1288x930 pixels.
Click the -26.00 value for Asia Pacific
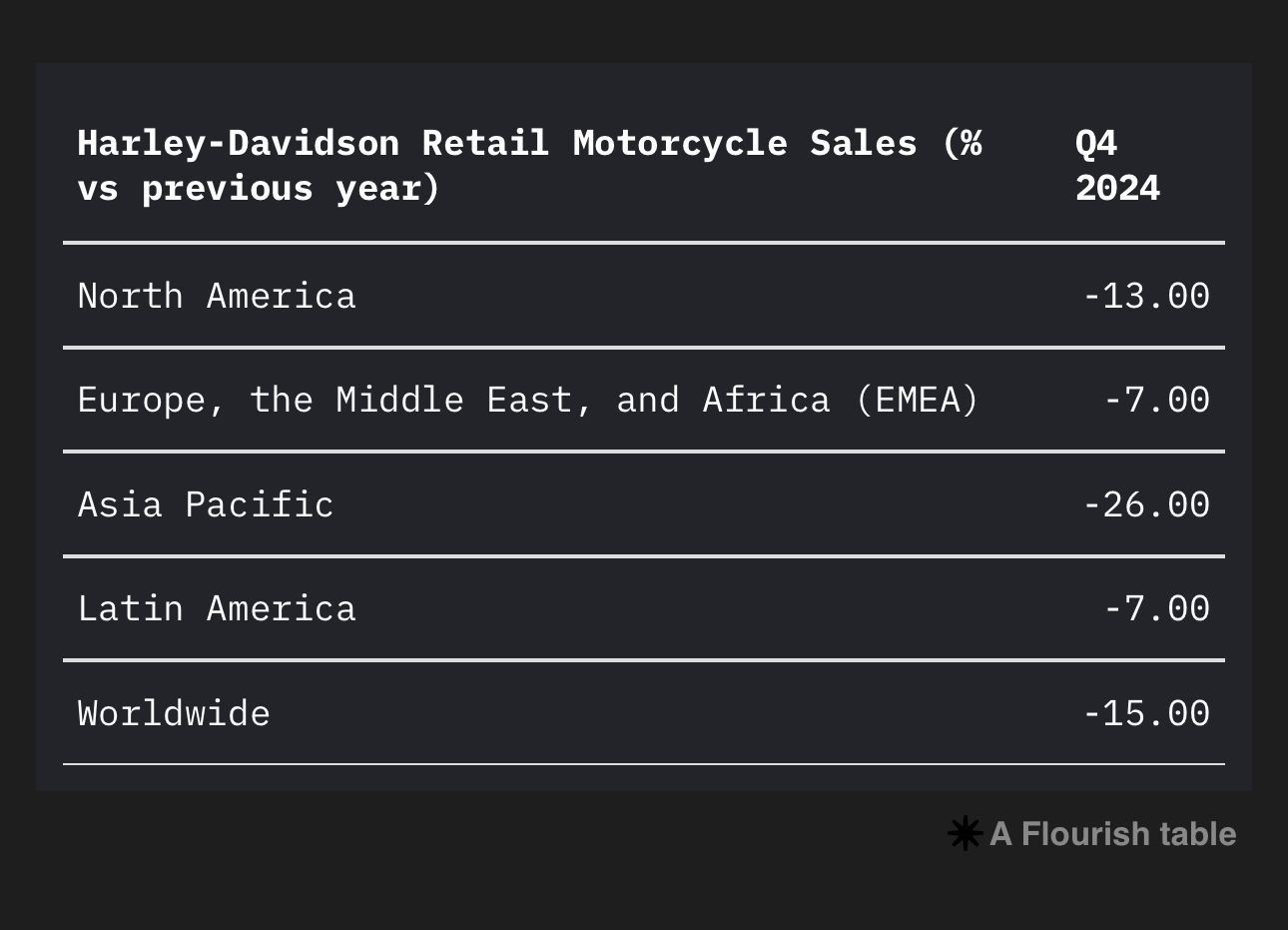[x=1146, y=504]
